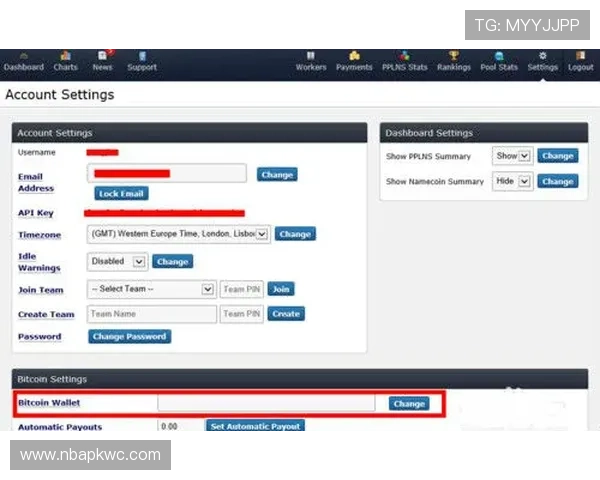Open Rankings trophy icon

pos(453,61)
